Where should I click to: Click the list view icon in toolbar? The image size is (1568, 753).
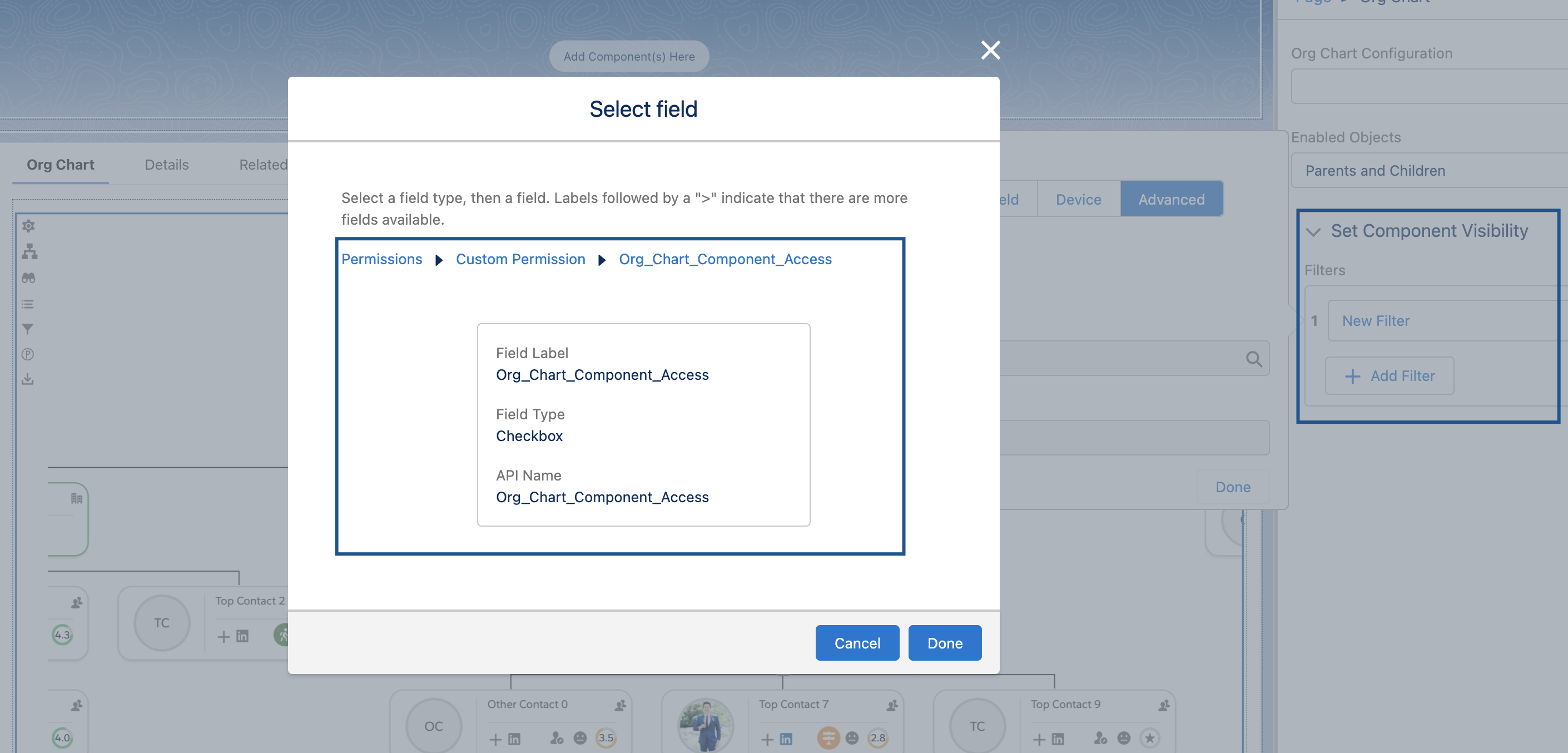(x=27, y=304)
